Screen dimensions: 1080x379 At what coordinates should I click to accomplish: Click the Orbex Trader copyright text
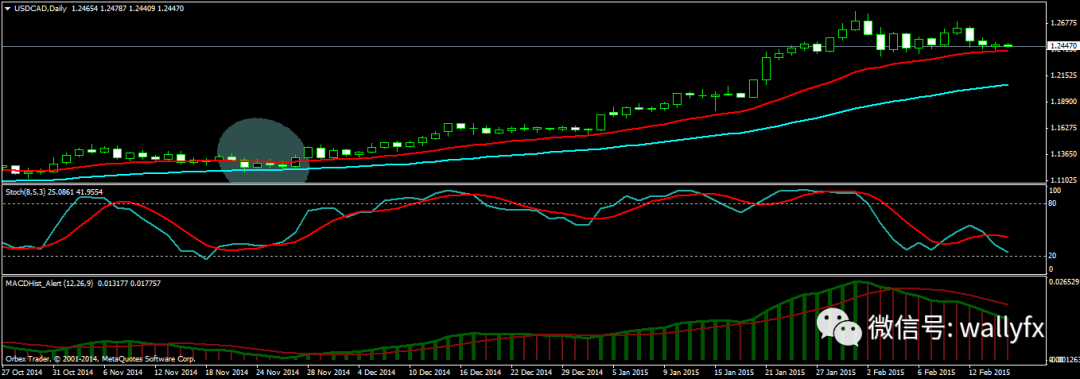coord(101,359)
